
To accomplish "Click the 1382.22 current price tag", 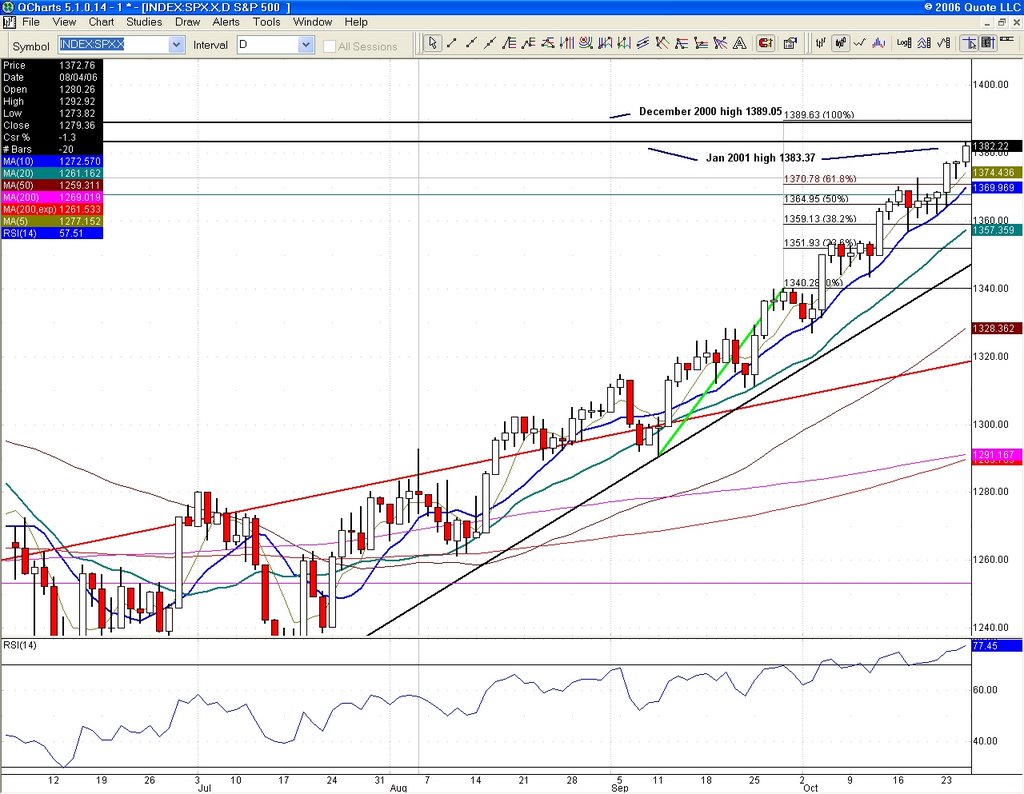I will click(997, 146).
